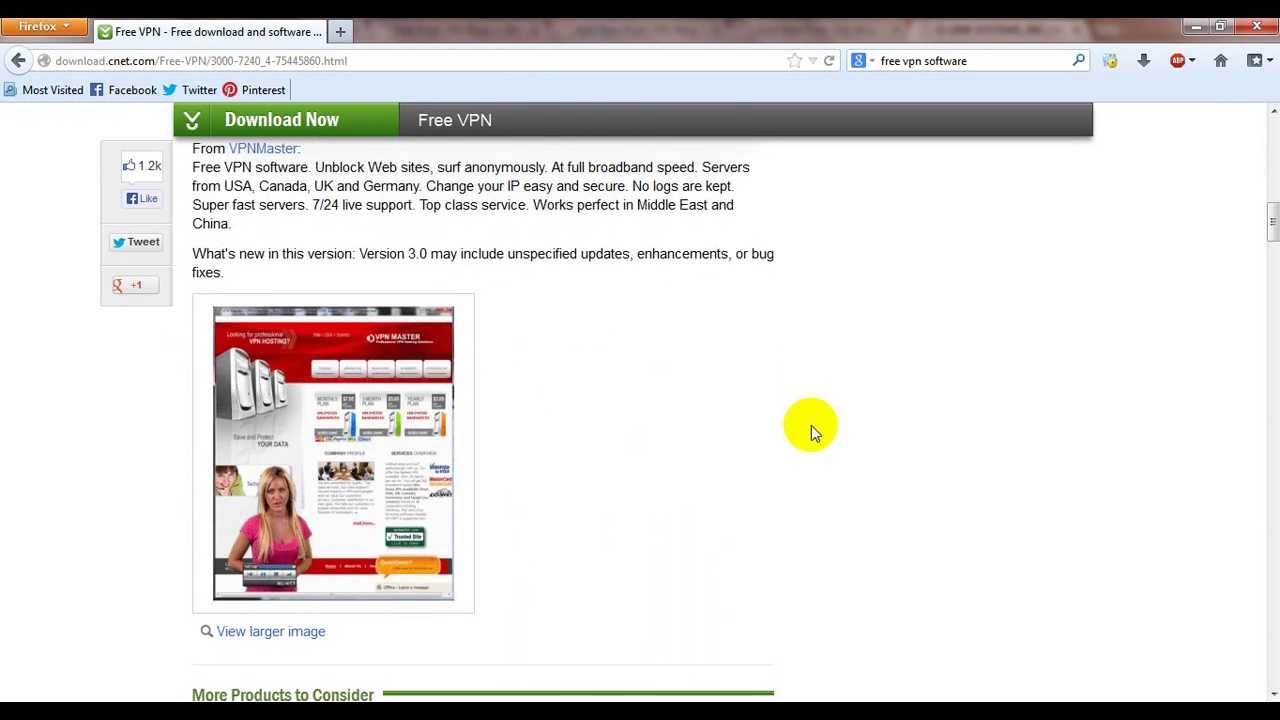Click the green Download Now button
Screen dimensions: 1280x720
pos(286,120)
